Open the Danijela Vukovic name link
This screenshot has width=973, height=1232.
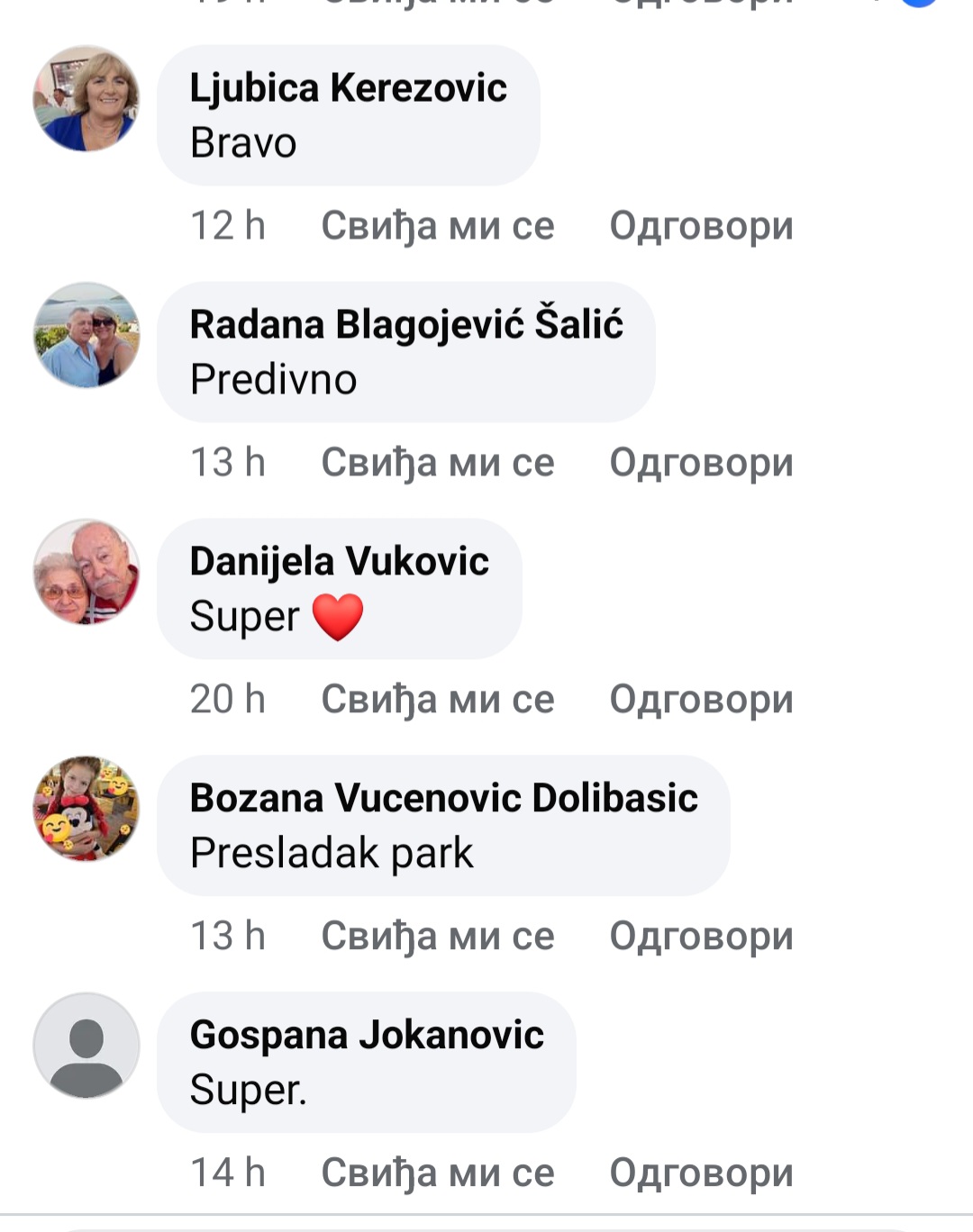pos(339,562)
